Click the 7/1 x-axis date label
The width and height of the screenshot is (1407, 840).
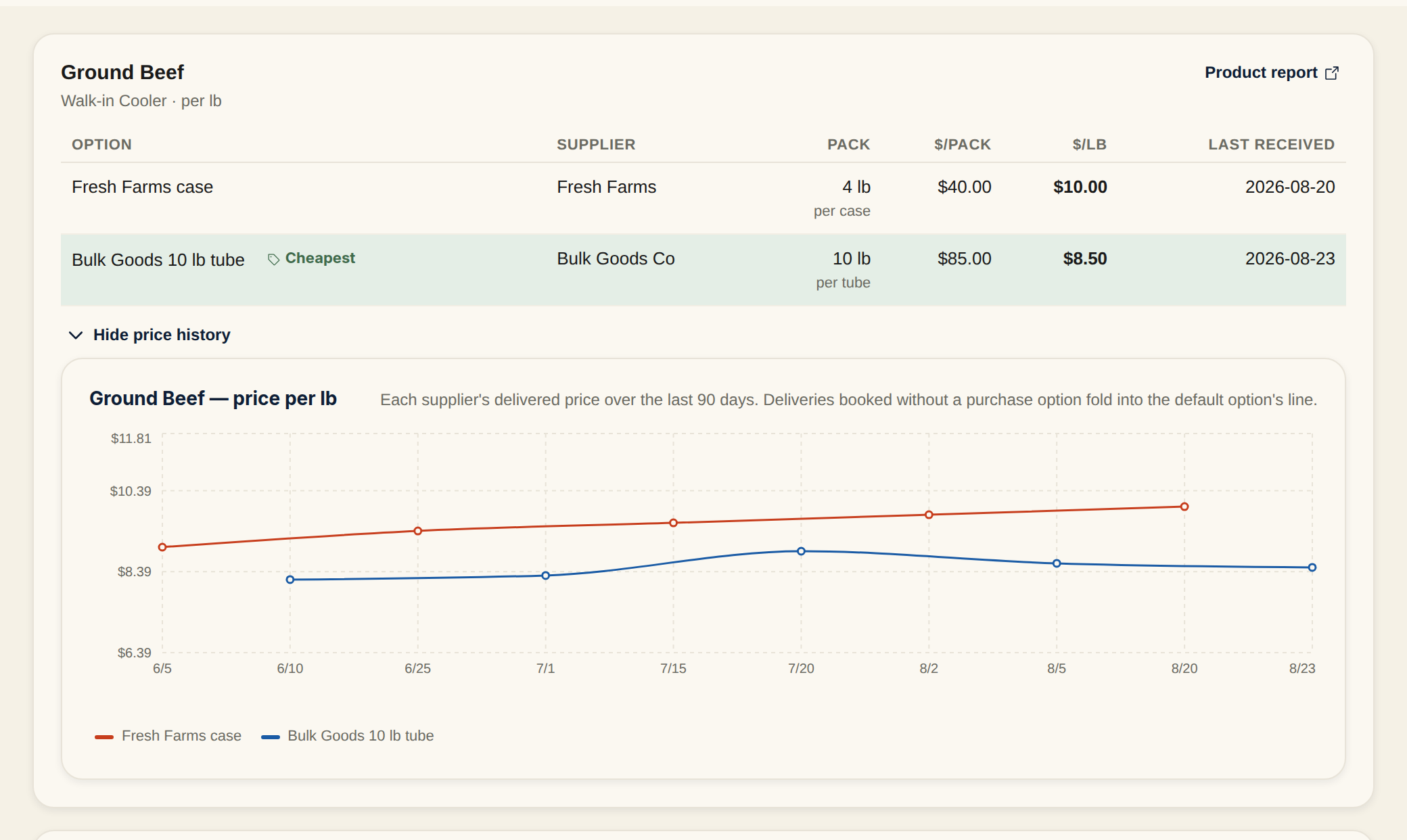coord(545,669)
